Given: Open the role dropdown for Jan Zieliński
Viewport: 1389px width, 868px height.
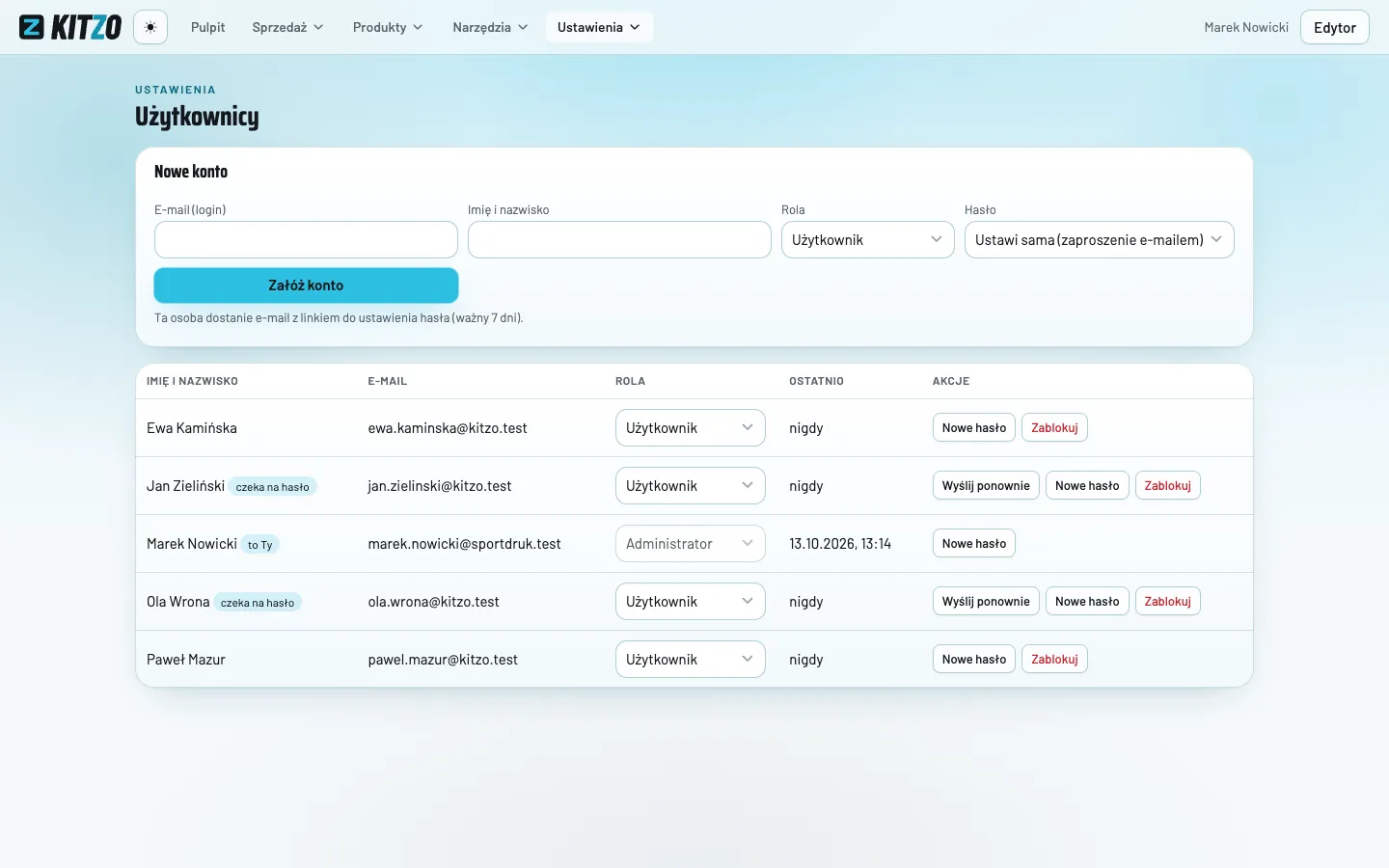Looking at the screenshot, I should pyautogui.click(x=690, y=486).
